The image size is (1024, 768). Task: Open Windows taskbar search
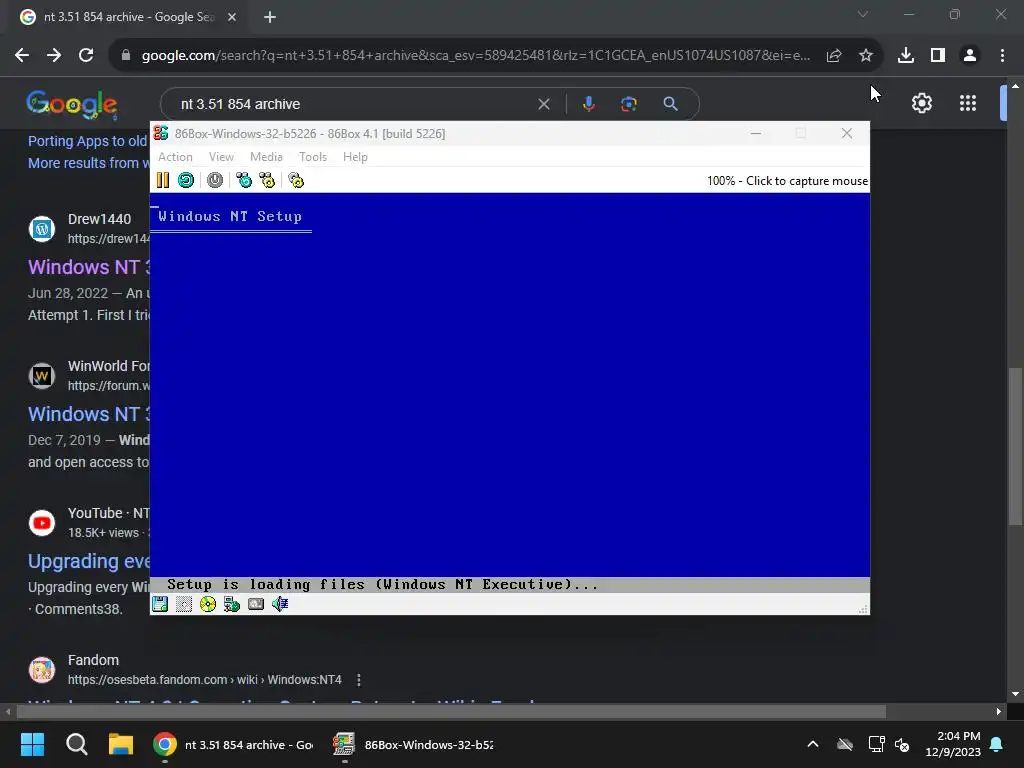pyautogui.click(x=76, y=744)
